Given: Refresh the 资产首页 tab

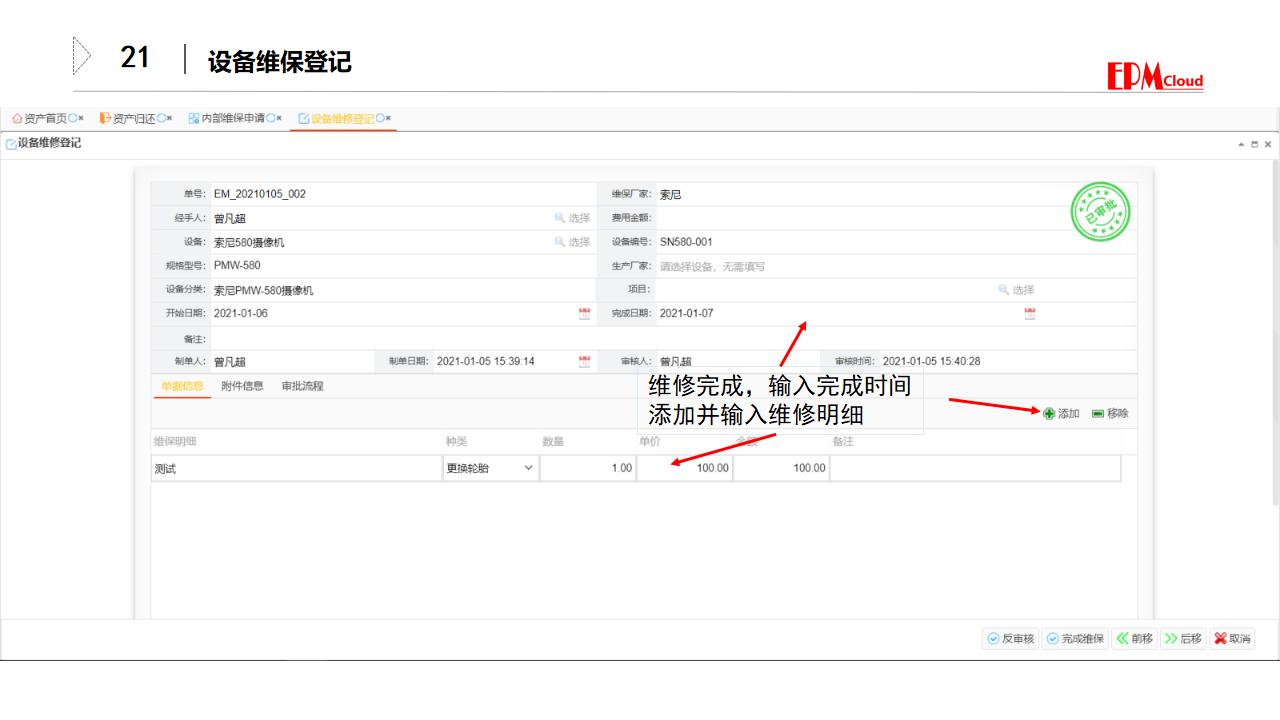Looking at the screenshot, I should click(72, 118).
